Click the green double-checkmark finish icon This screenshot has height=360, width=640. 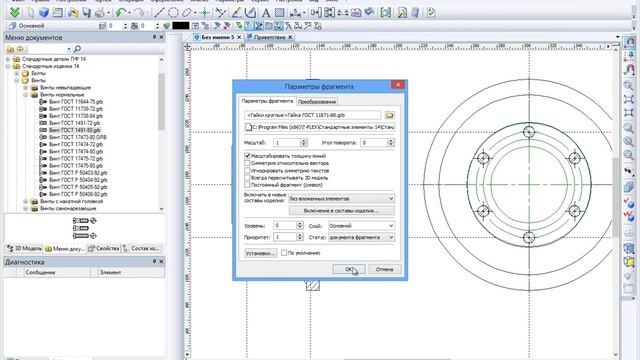pyautogui.click(x=15, y=13)
